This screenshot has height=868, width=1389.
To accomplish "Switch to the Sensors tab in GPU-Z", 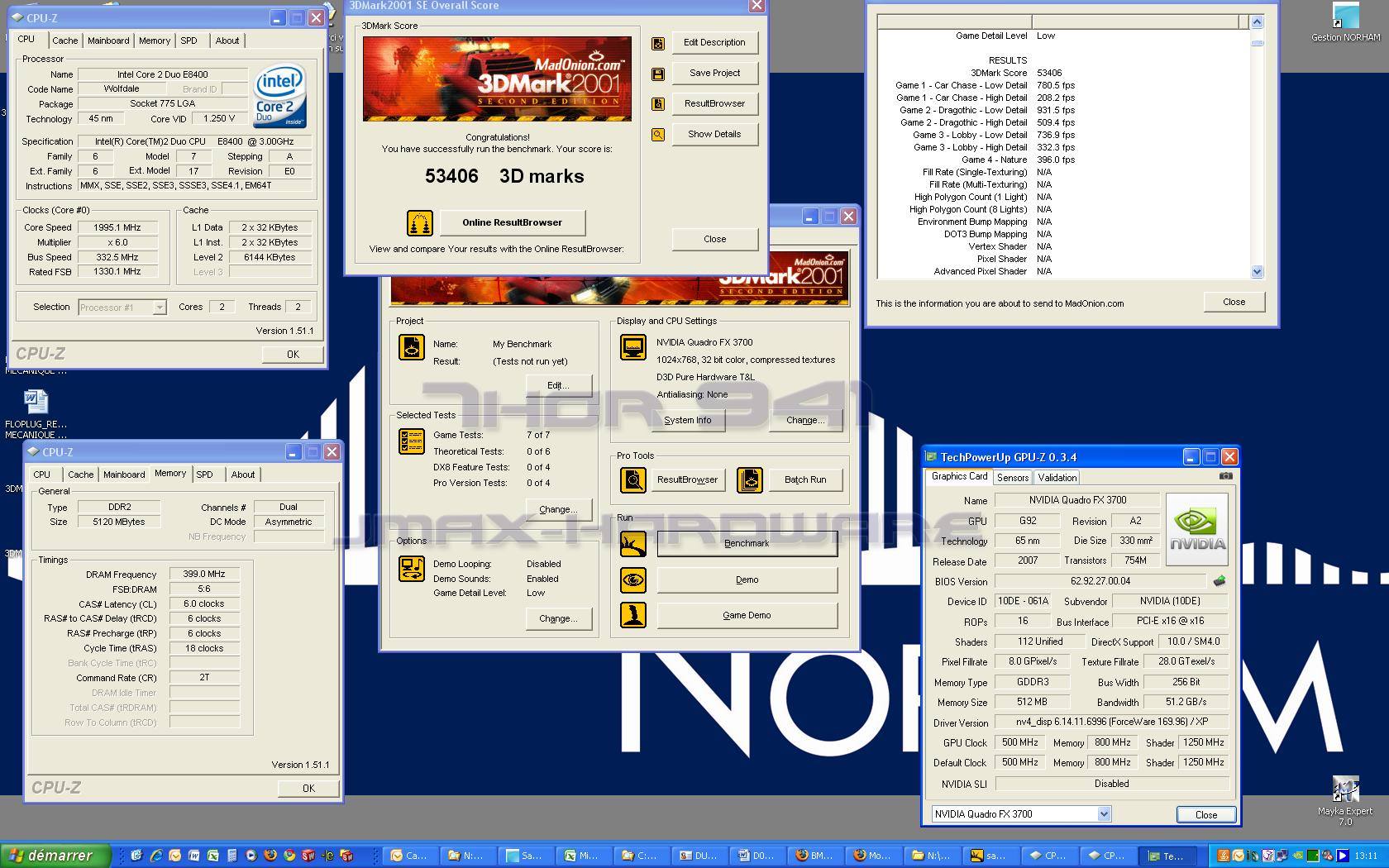I will click(1013, 478).
